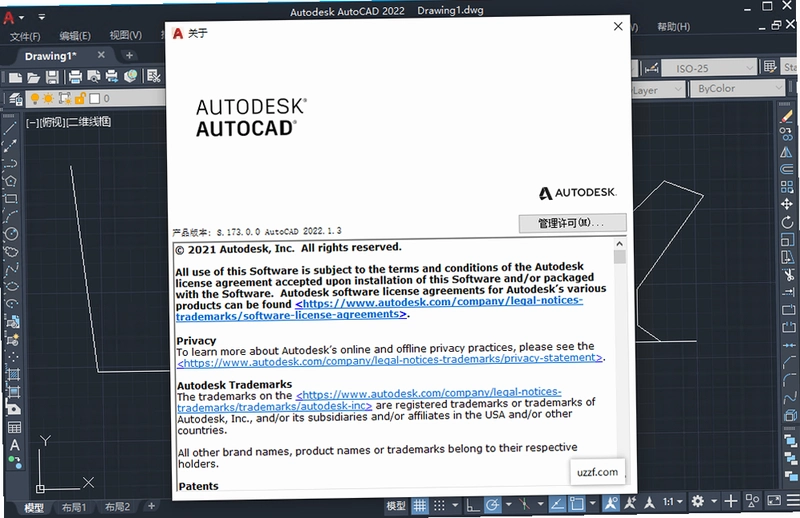The height and width of the screenshot is (518, 800).
Task: Select the Mirror tool
Action: (x=786, y=152)
